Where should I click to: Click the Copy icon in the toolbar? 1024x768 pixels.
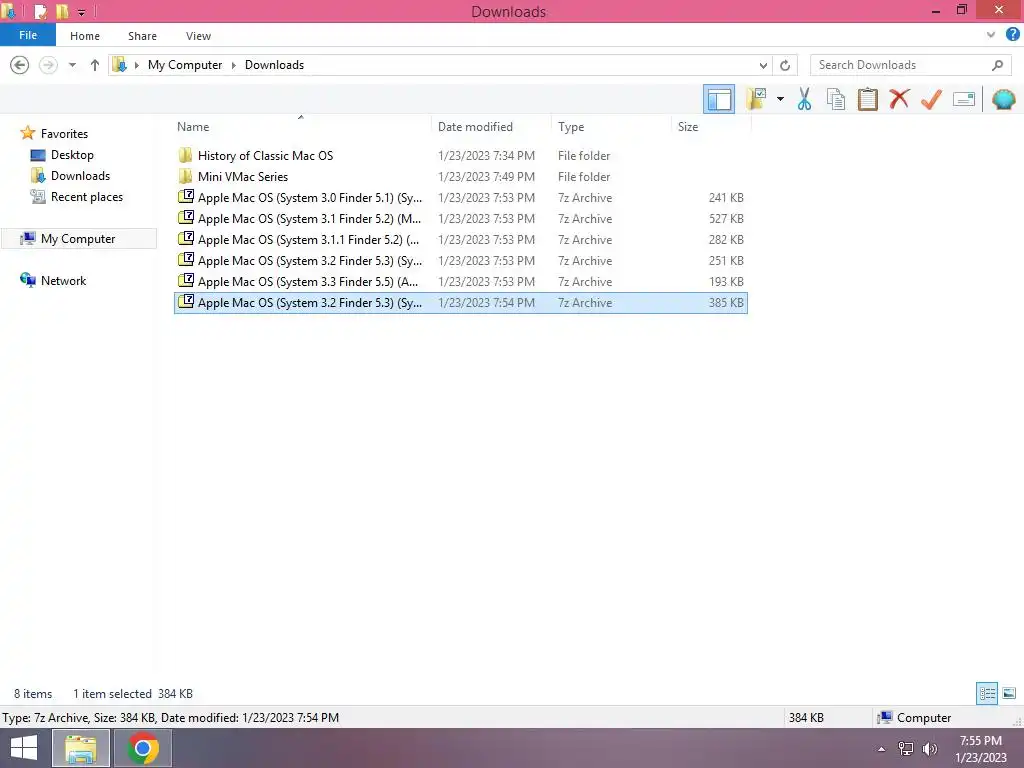tap(835, 99)
